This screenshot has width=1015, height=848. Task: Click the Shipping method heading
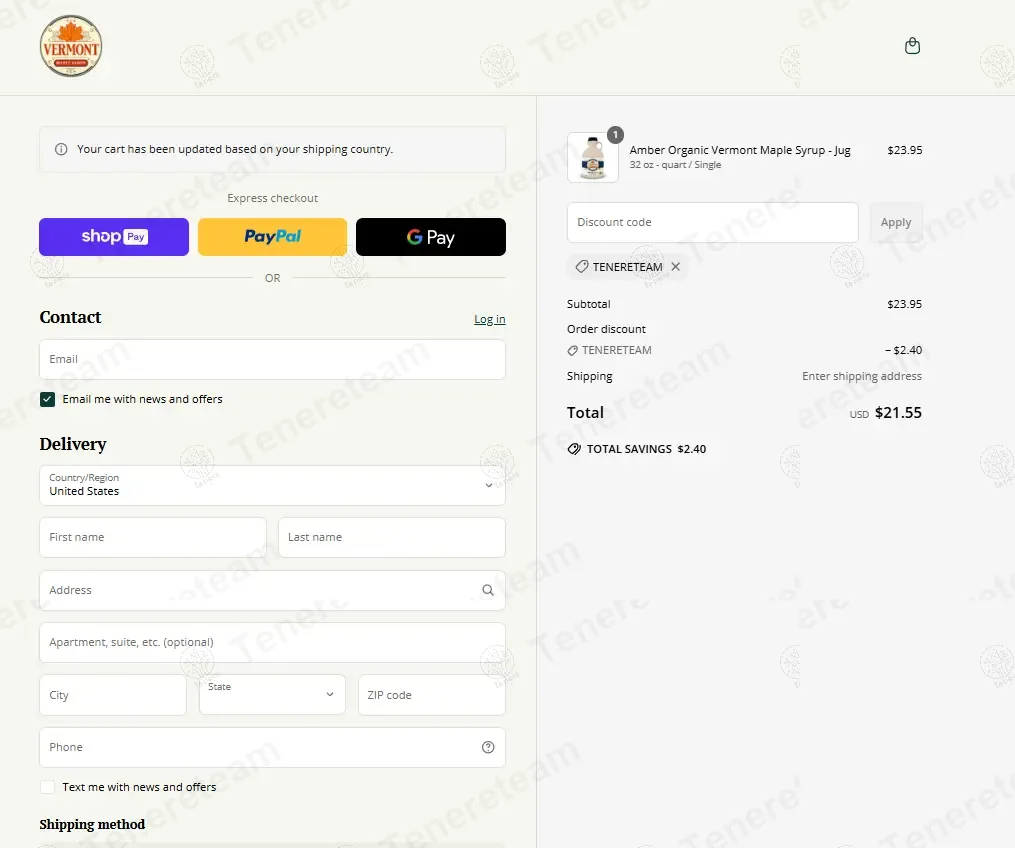click(x=92, y=824)
